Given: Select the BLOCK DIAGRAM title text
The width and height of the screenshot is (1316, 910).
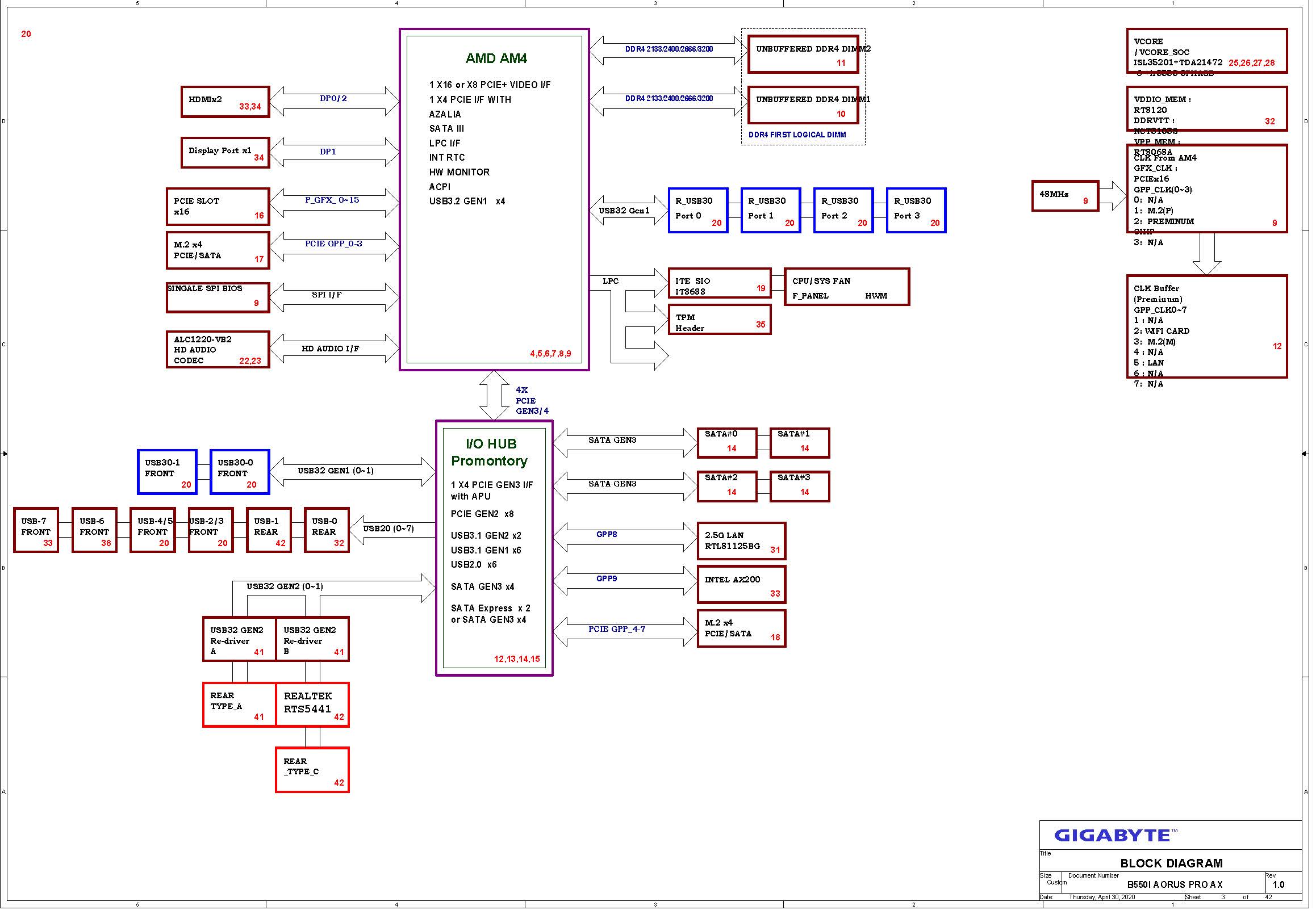Looking at the screenshot, I should click(x=1171, y=863).
